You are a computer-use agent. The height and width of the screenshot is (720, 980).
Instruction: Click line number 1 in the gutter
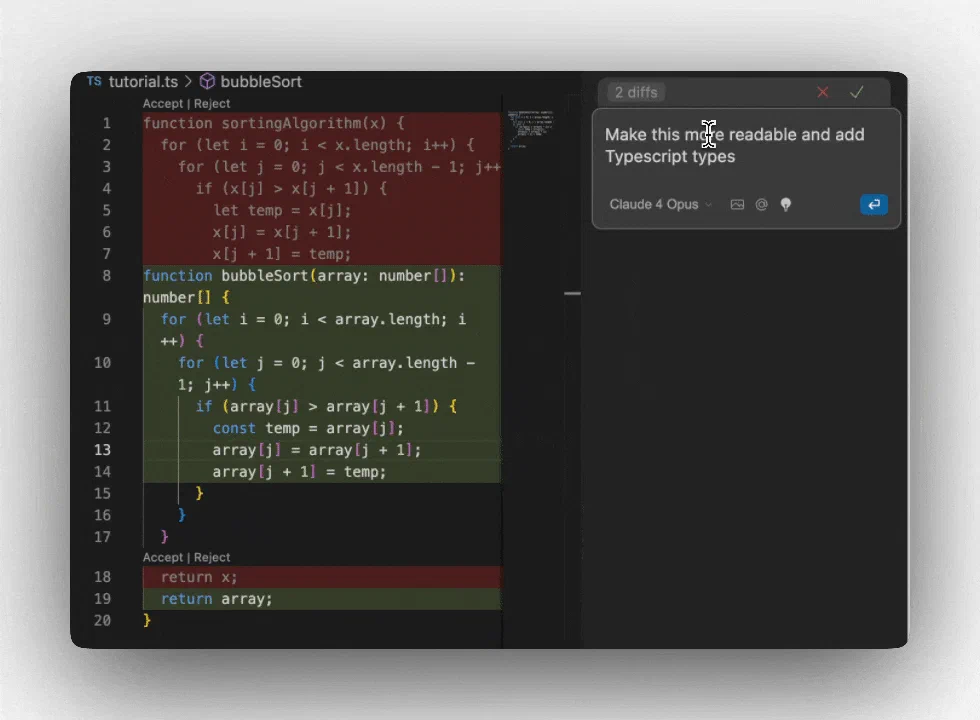[x=107, y=123]
